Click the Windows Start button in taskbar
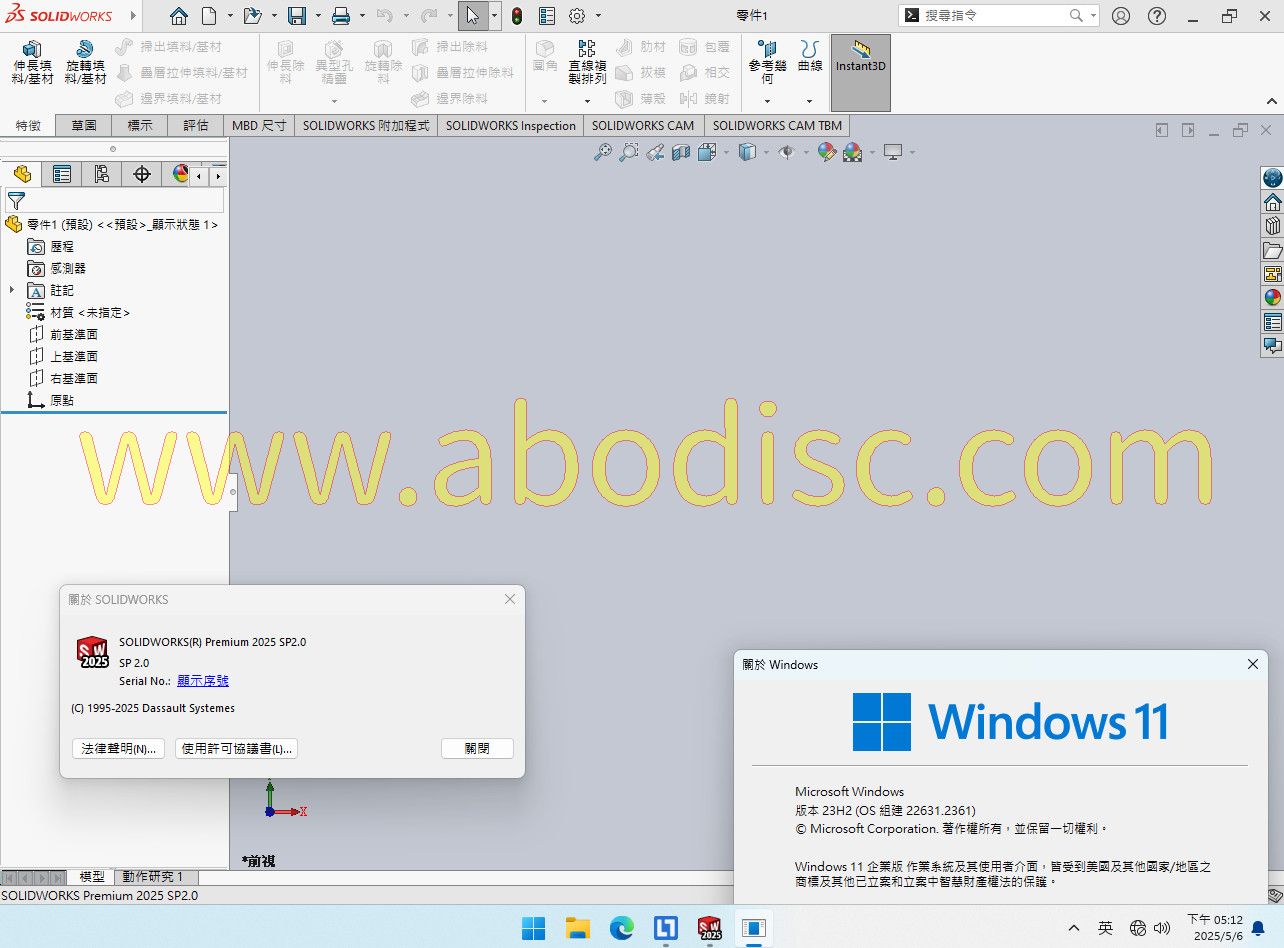 point(534,928)
